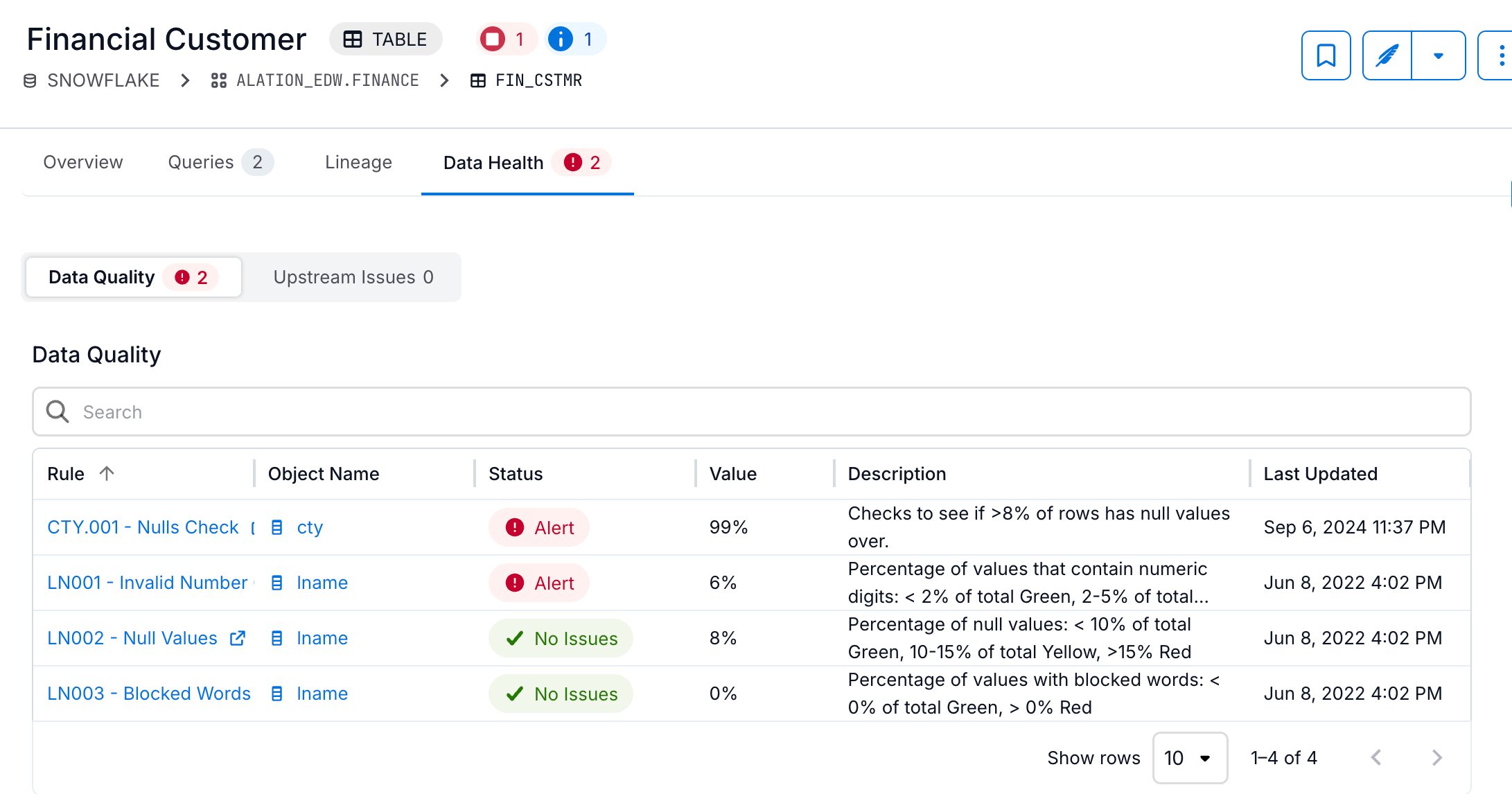Toggle the Rule column sort arrow
The height and width of the screenshot is (794, 1512).
[105, 473]
